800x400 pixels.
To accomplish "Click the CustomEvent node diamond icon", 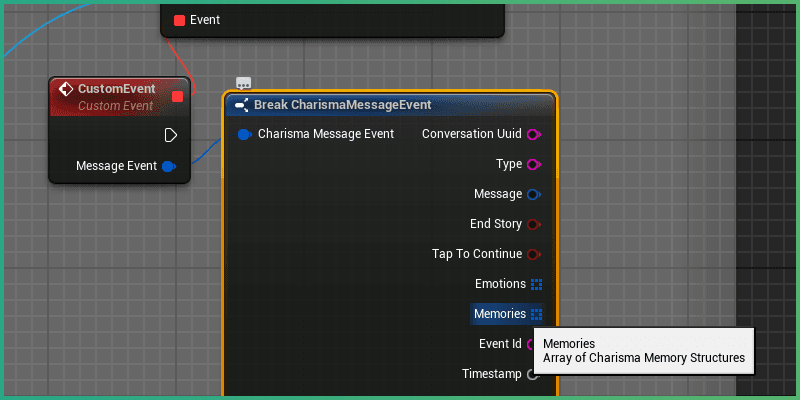I will tap(65, 89).
